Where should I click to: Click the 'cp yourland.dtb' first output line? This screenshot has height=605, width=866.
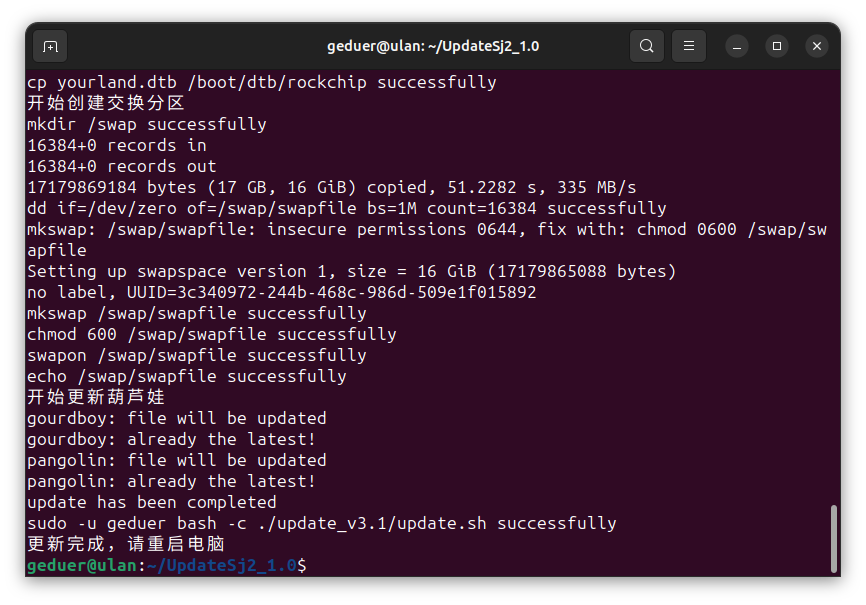pos(262,82)
